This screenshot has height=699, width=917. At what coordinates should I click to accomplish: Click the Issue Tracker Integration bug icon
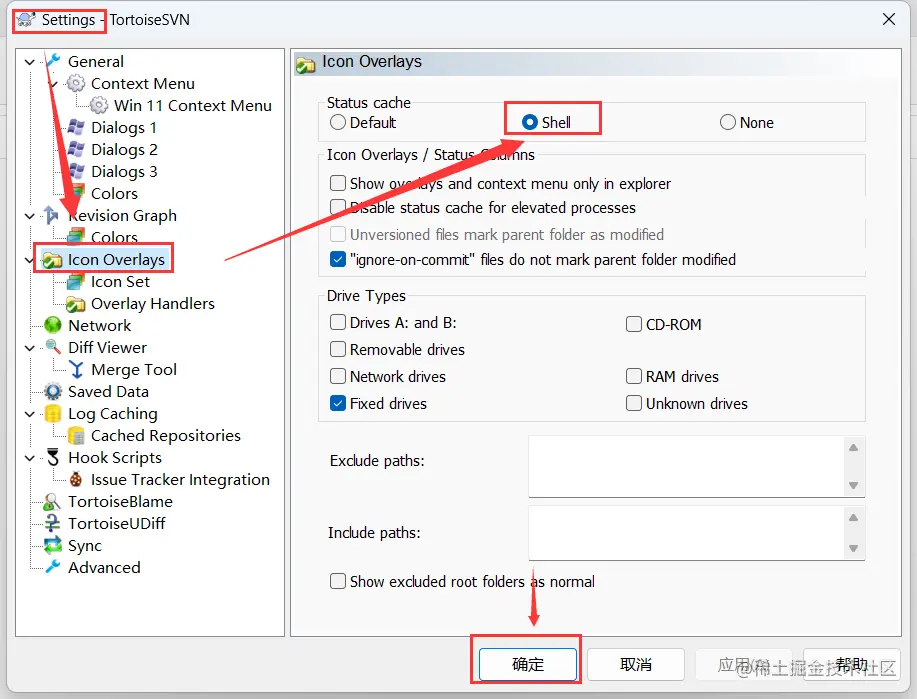[75, 480]
